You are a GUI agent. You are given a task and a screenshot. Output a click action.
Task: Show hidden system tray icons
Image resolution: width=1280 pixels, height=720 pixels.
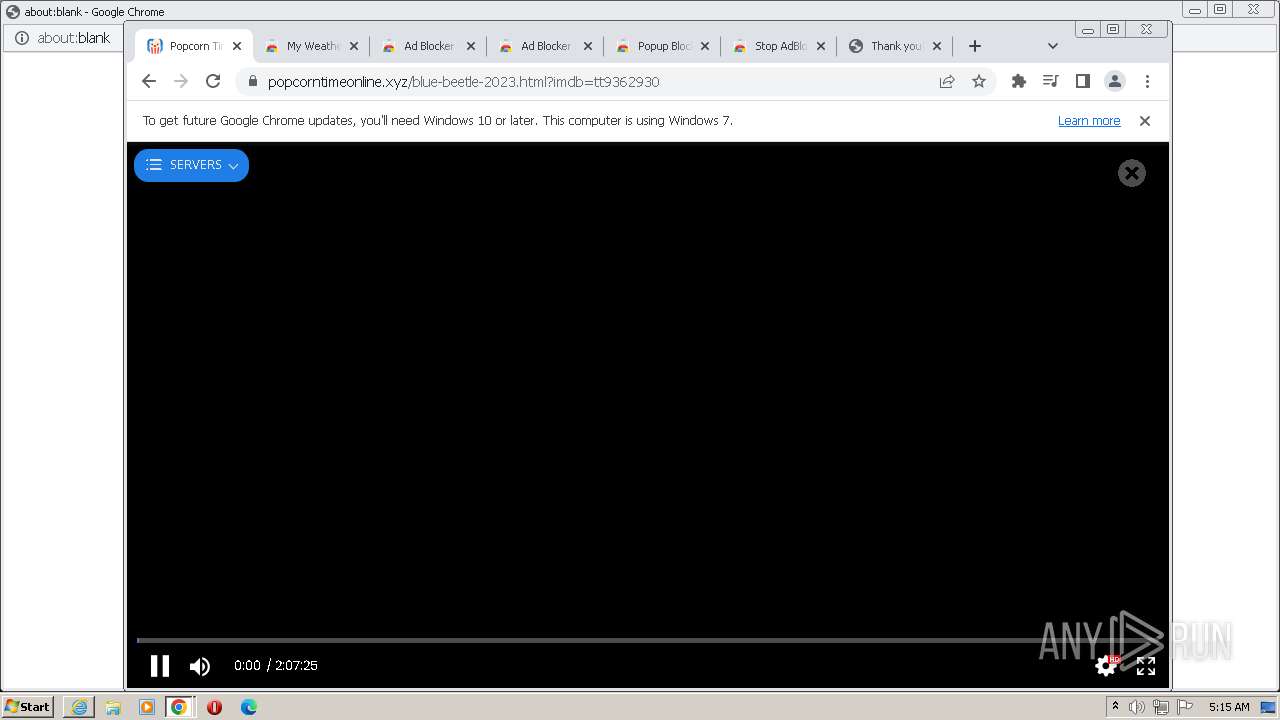(x=1115, y=707)
